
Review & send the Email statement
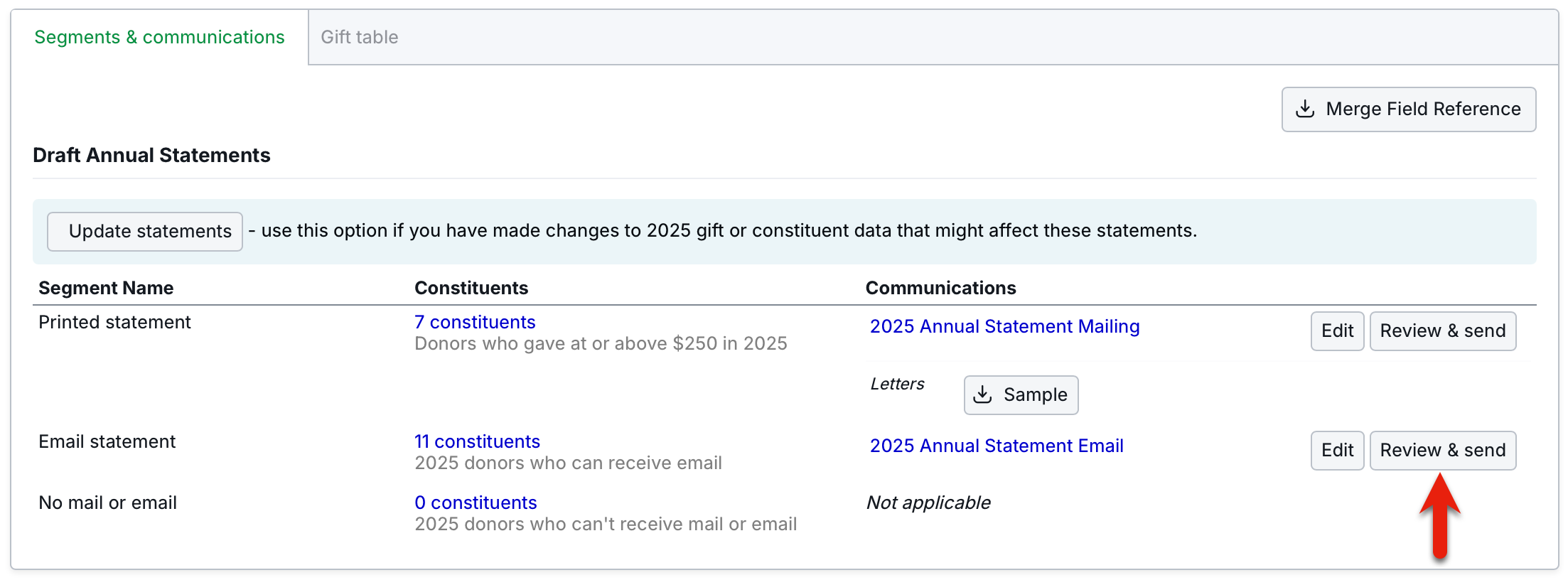1442,451
